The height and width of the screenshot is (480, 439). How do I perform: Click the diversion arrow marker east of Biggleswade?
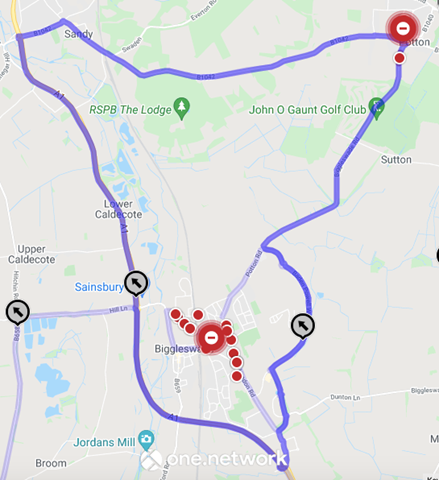coord(303,326)
